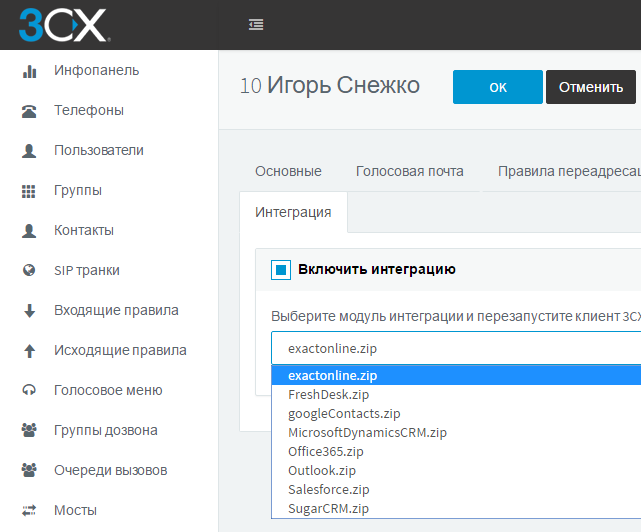Open SIP транки page

pyautogui.click(x=87, y=270)
